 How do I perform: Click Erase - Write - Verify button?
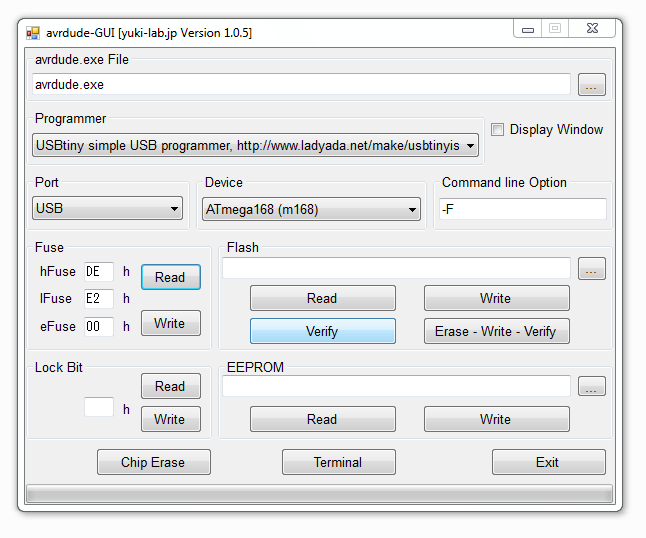(x=497, y=331)
